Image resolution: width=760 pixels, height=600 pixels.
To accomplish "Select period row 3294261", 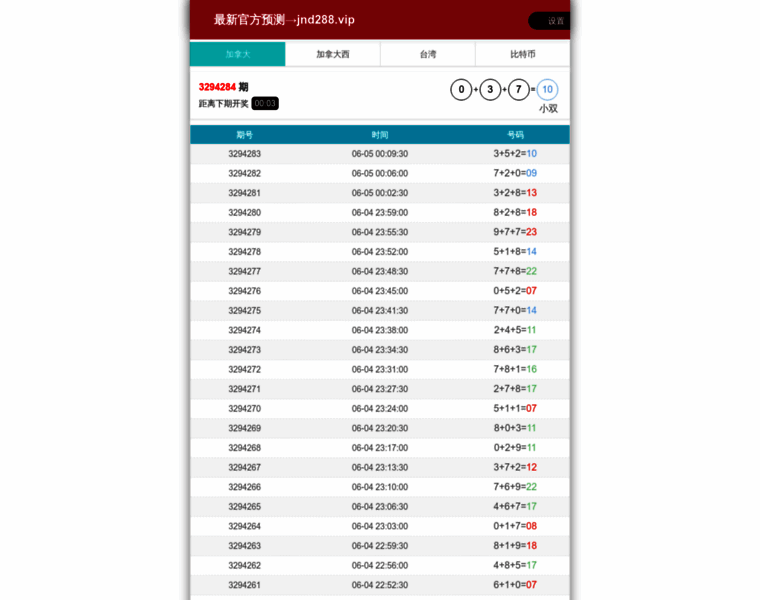I will click(380, 585).
